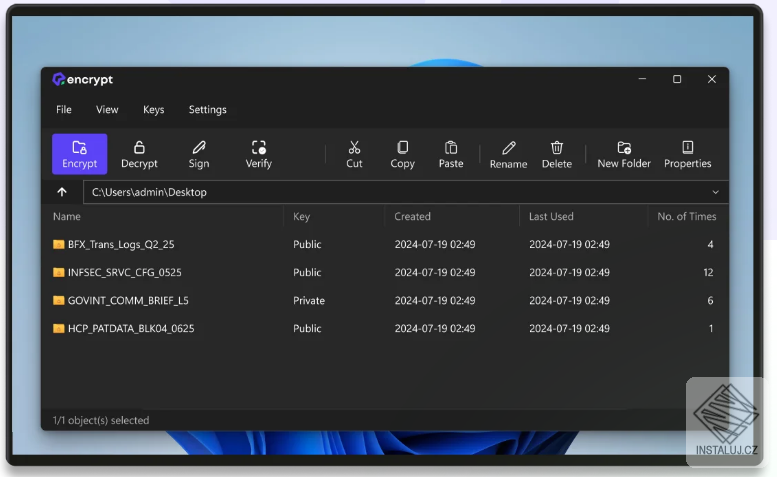Sort by the Created column header

[x=412, y=216]
